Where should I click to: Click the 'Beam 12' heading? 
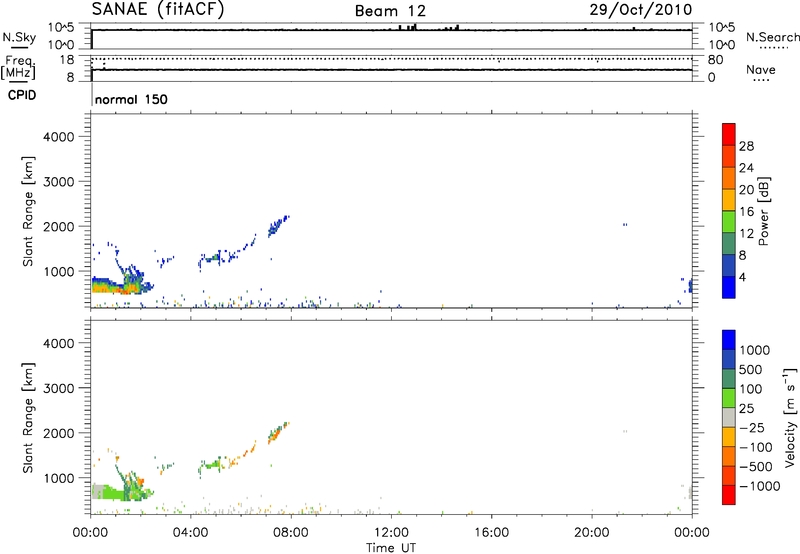click(390, 11)
